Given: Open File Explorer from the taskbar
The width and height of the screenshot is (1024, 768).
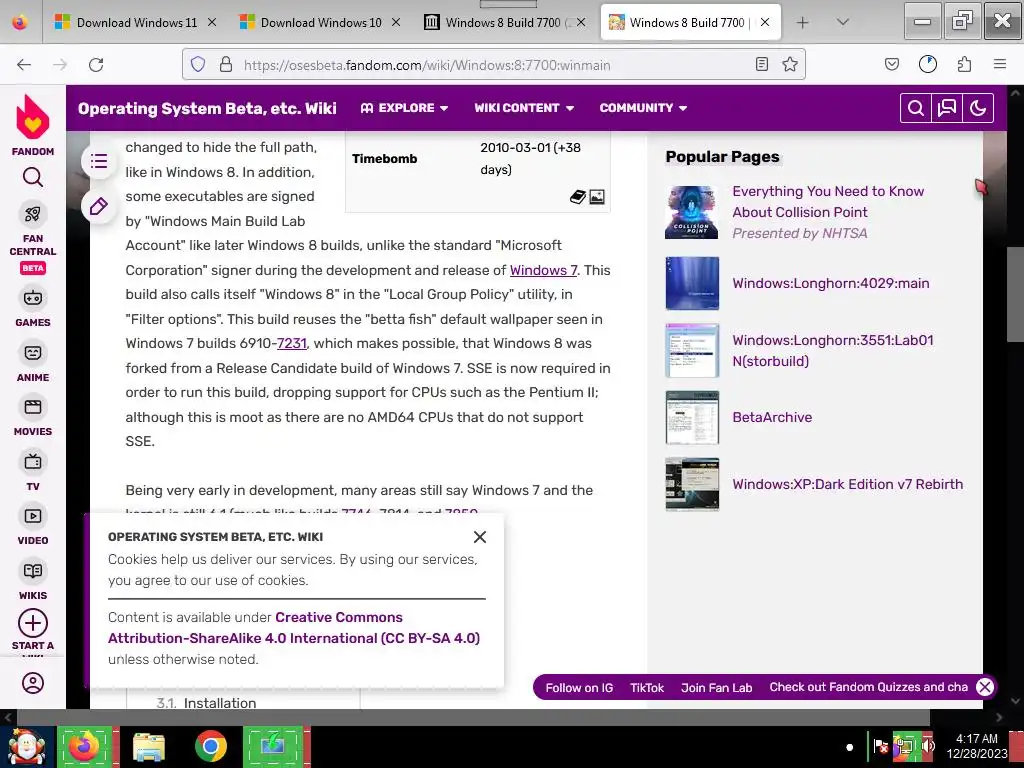Looking at the screenshot, I should coord(149,746).
